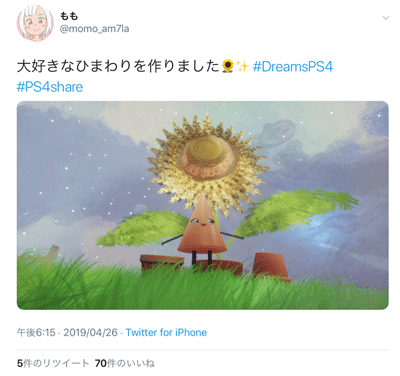Open the @momo_am7la handle link
The width and height of the screenshot is (400, 376).
tap(94, 29)
